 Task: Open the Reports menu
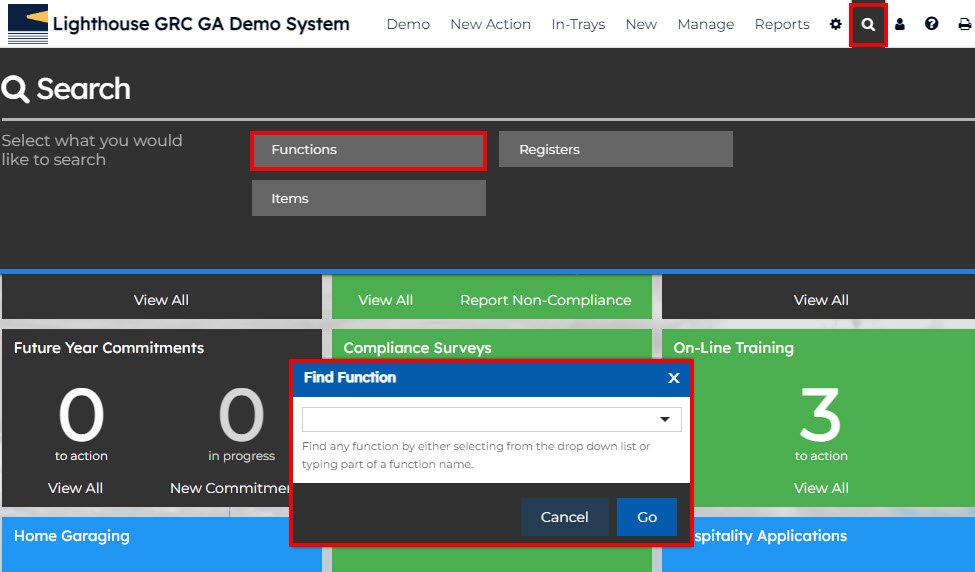tap(782, 24)
